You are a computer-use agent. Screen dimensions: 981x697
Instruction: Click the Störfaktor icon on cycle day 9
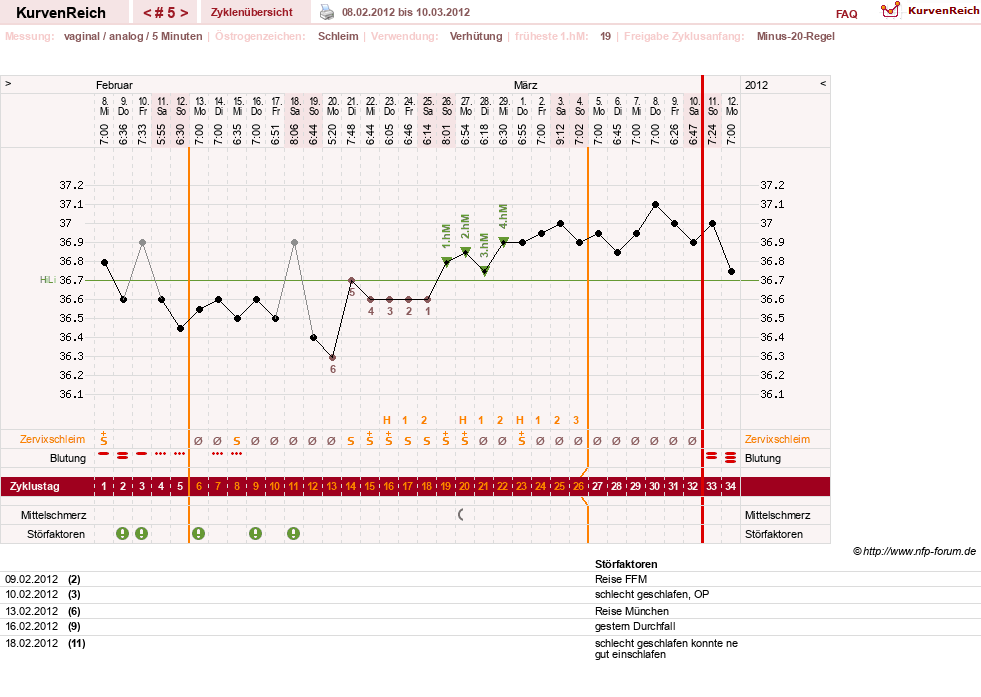click(255, 534)
